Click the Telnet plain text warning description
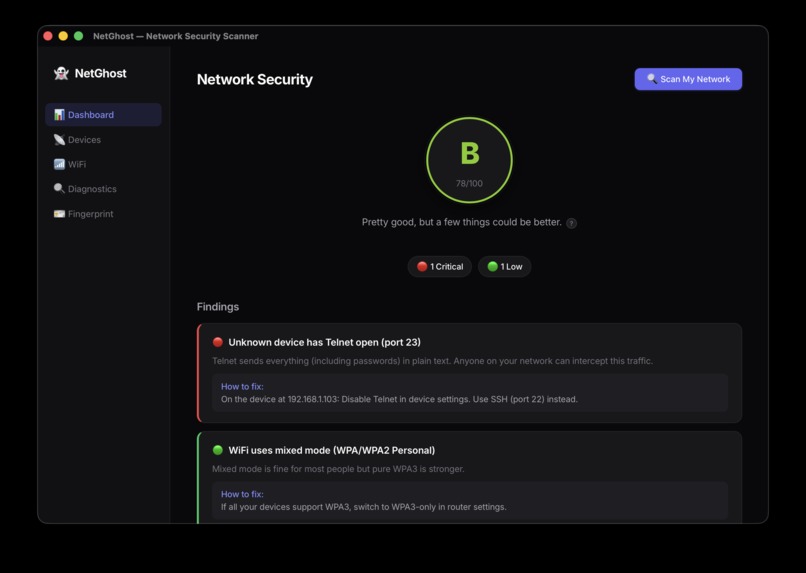 (x=432, y=361)
